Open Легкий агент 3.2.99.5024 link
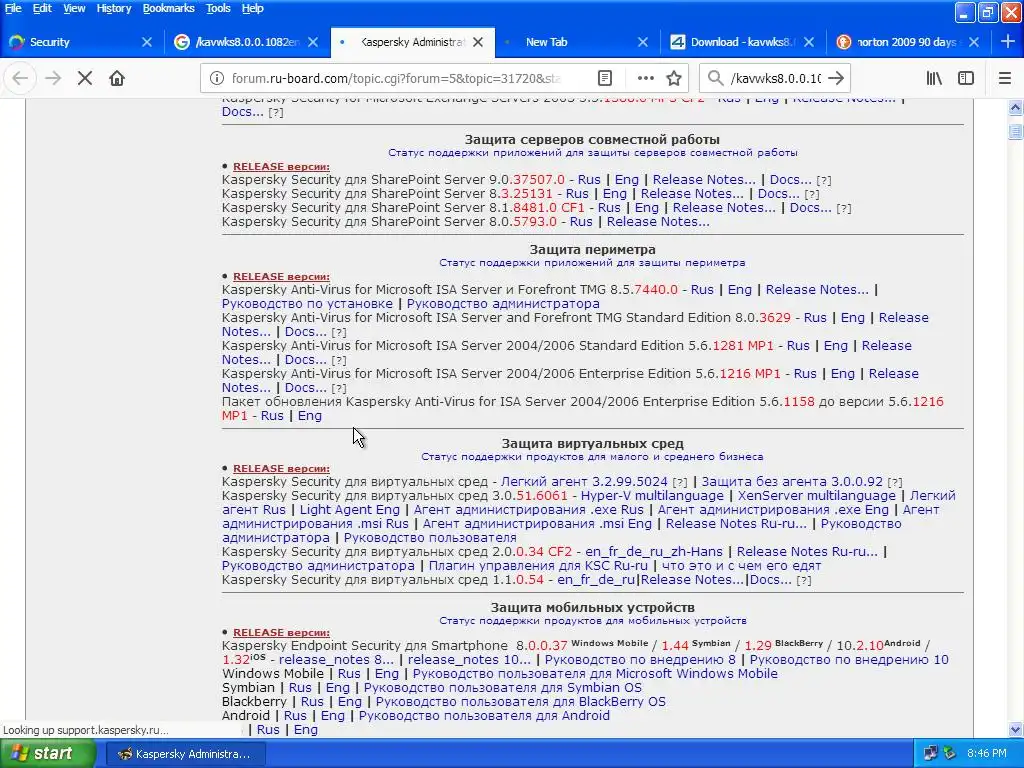Viewport: 1024px width, 768px height. (x=584, y=482)
